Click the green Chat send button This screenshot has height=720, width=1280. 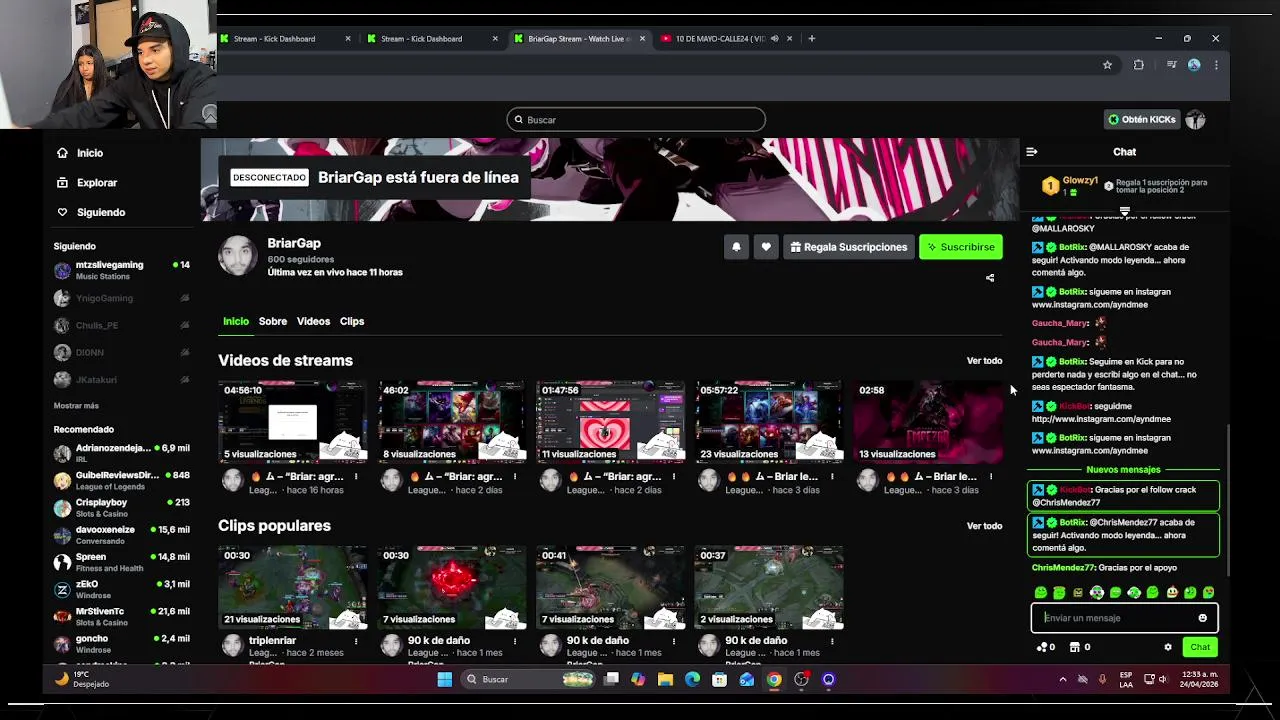1200,647
